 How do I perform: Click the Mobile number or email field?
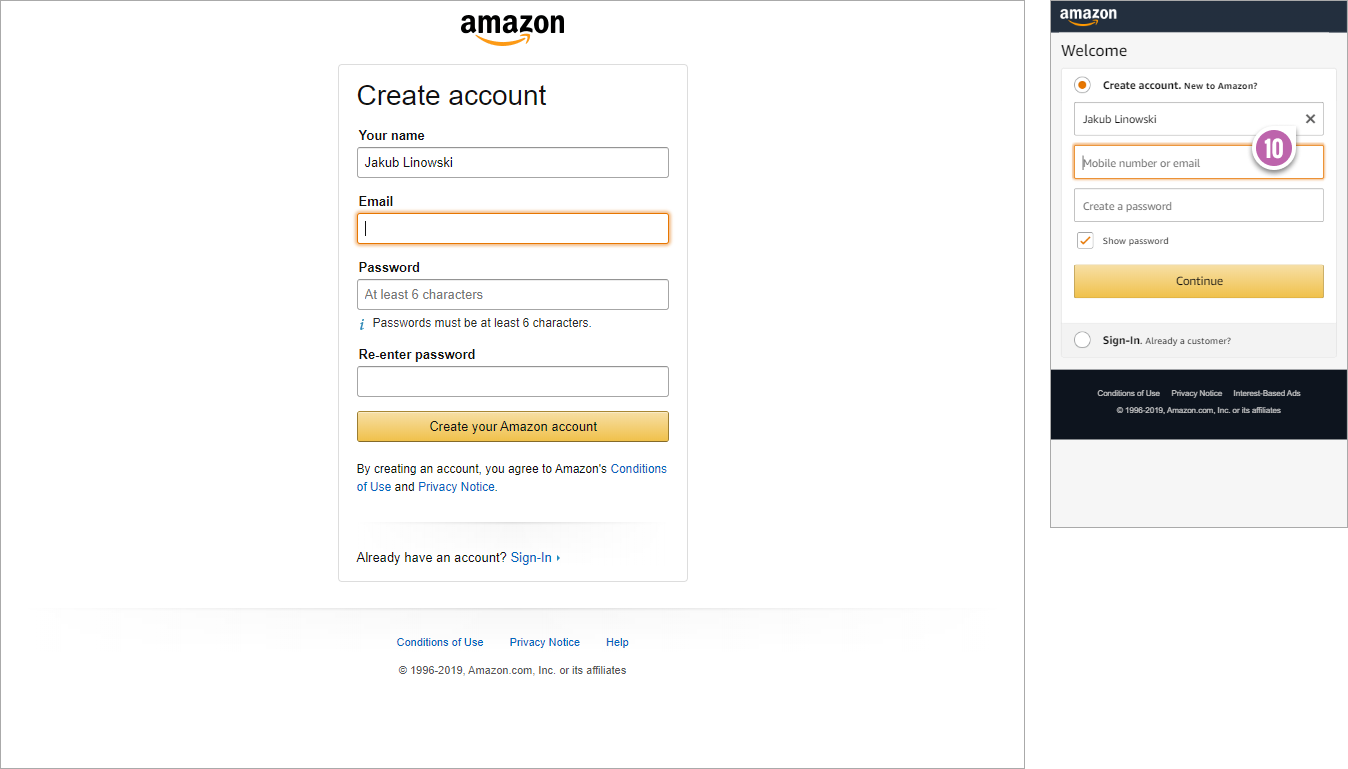[1198, 161]
